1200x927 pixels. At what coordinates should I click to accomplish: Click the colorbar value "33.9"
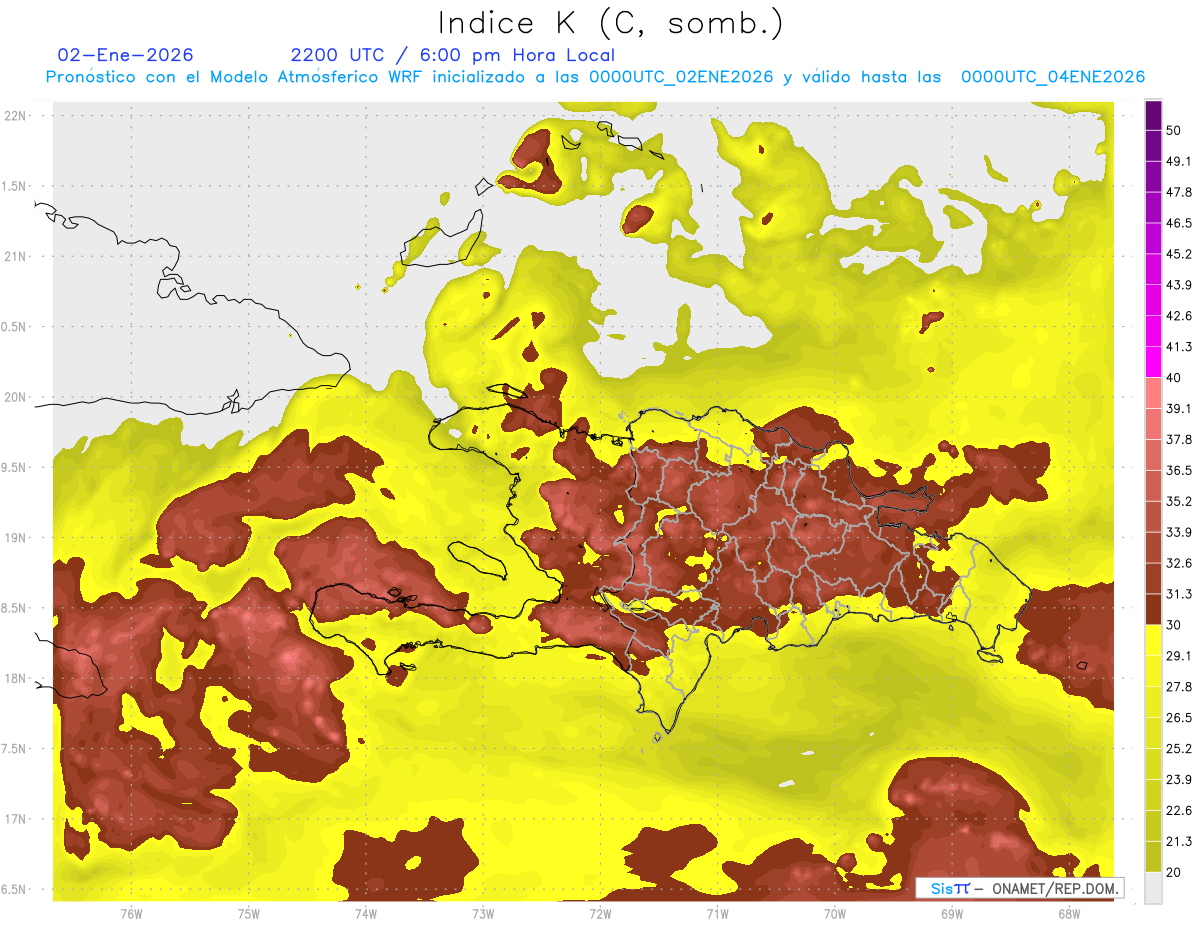pos(1179,532)
